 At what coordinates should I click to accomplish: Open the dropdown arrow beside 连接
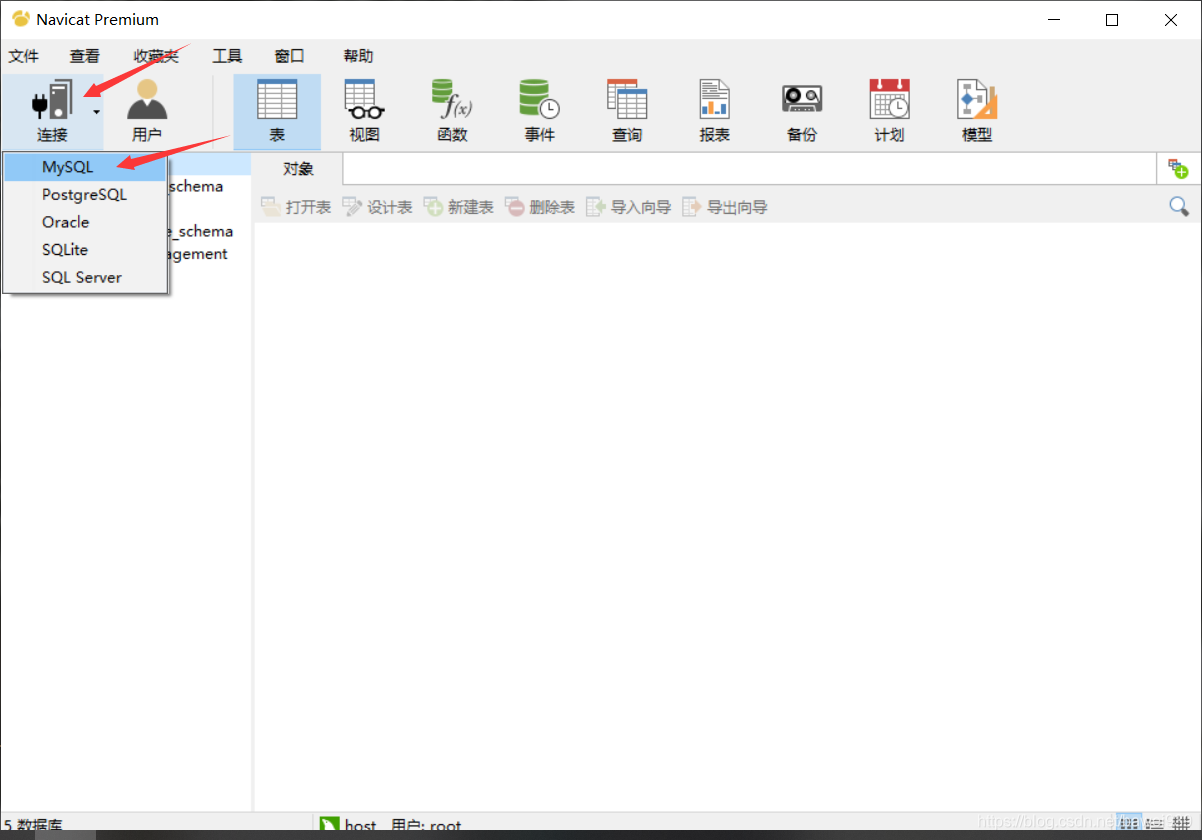tap(97, 112)
